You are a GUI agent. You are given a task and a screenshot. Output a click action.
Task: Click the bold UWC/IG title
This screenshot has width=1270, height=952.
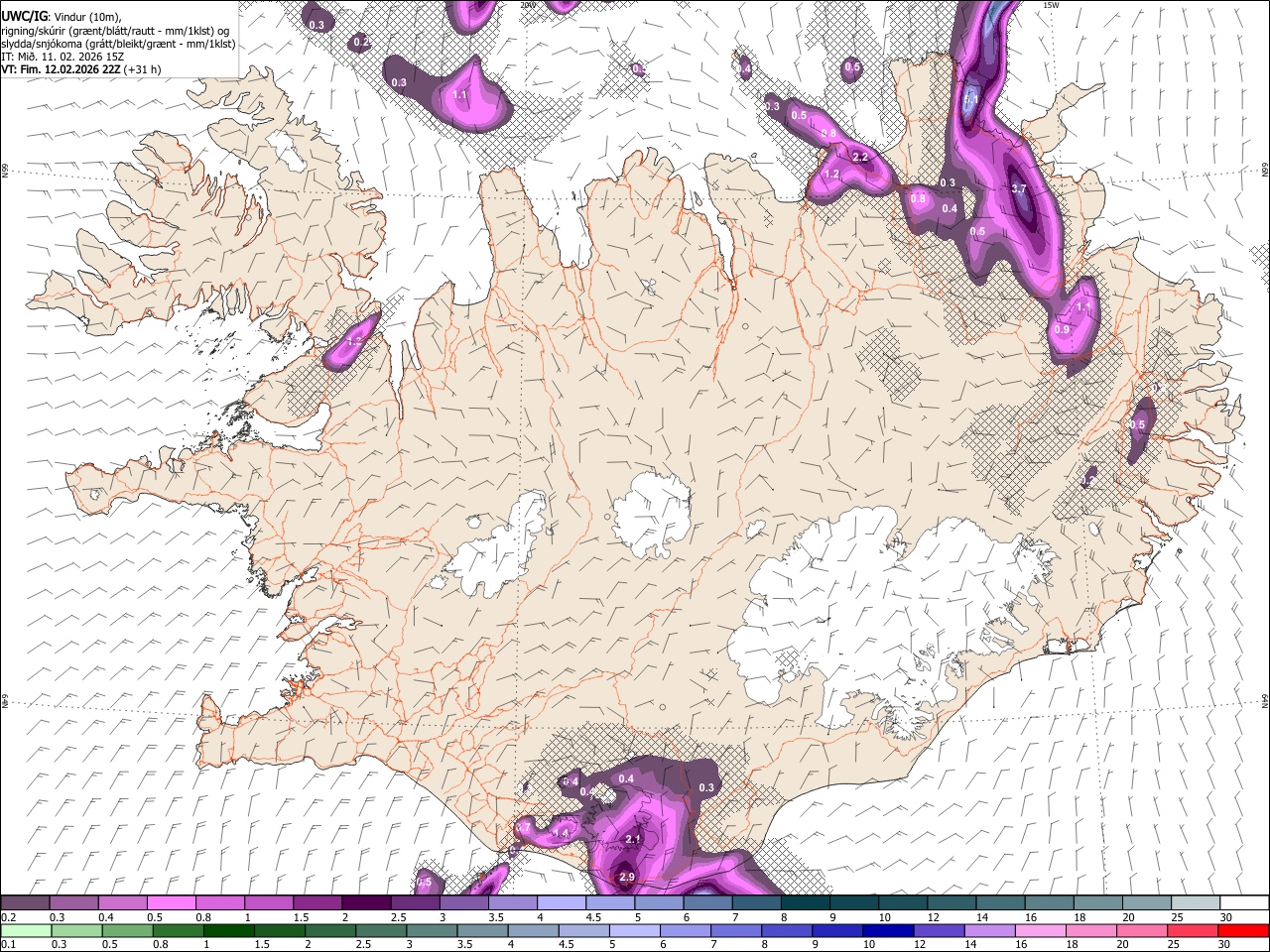pos(23,16)
